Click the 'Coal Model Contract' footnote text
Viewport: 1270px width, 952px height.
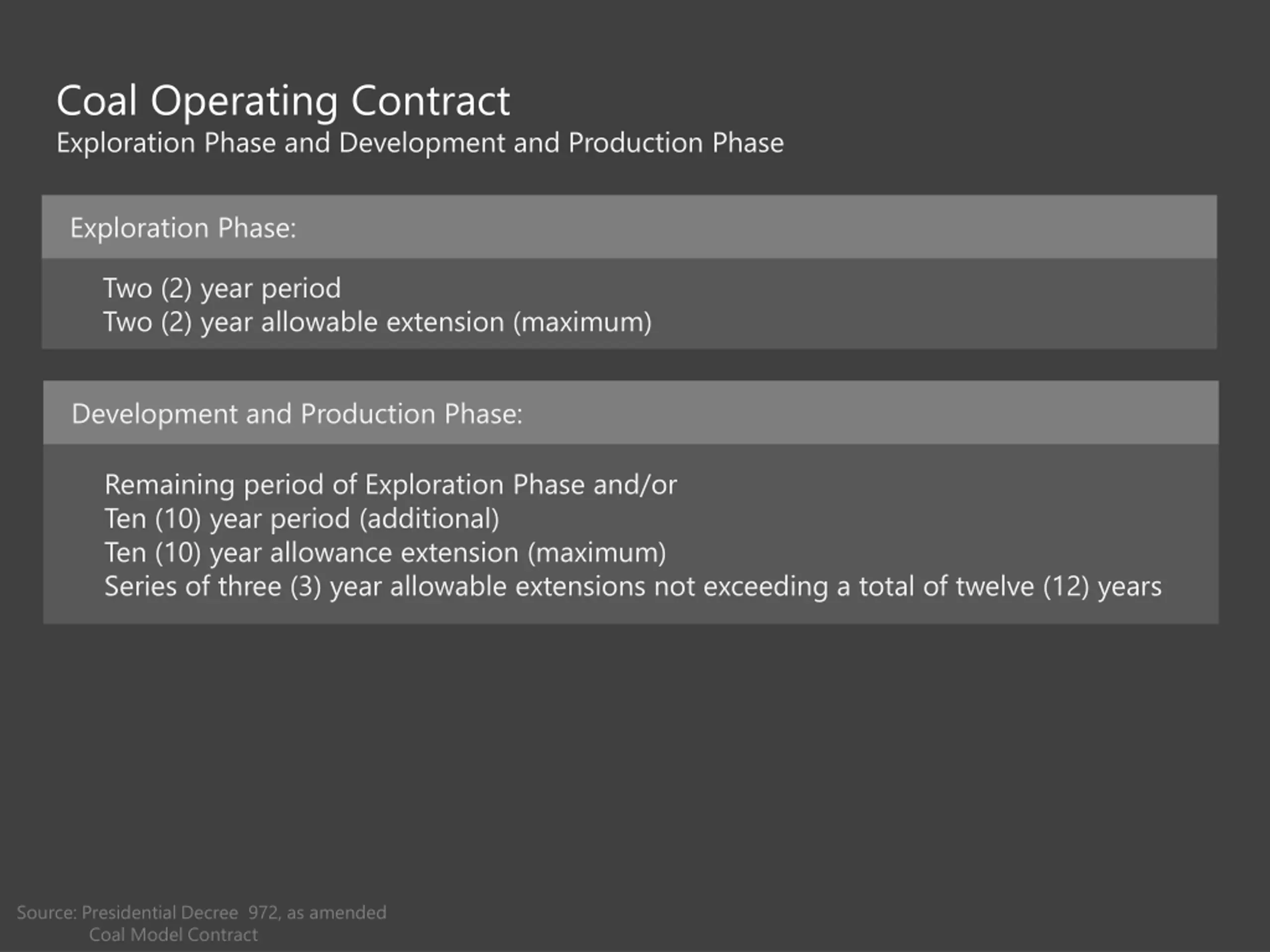click(x=174, y=935)
